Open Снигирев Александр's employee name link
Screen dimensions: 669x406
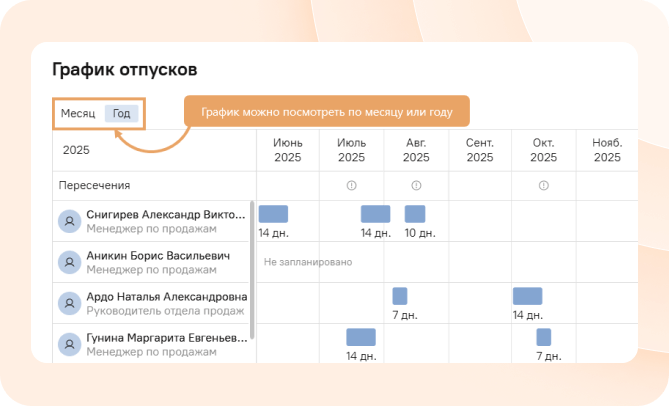(x=165, y=214)
